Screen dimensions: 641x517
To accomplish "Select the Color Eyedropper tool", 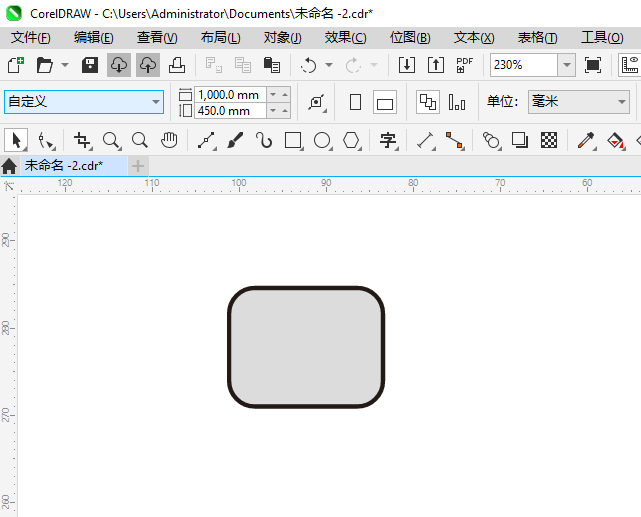I will tap(586, 140).
